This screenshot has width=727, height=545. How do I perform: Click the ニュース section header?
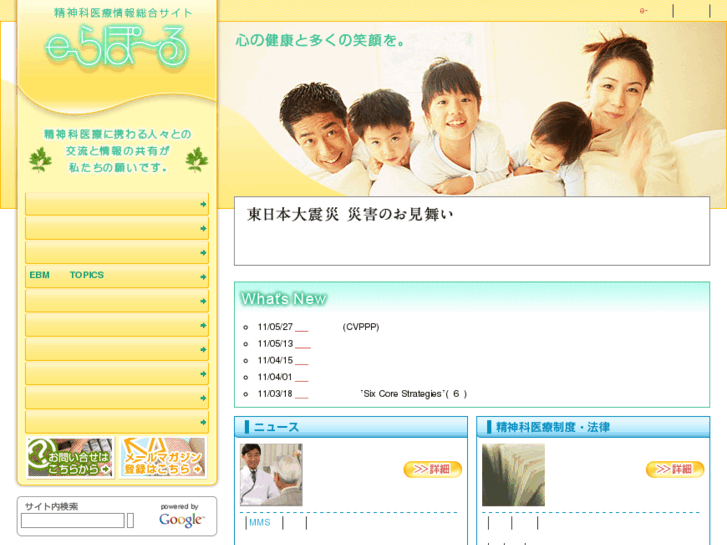click(x=351, y=427)
